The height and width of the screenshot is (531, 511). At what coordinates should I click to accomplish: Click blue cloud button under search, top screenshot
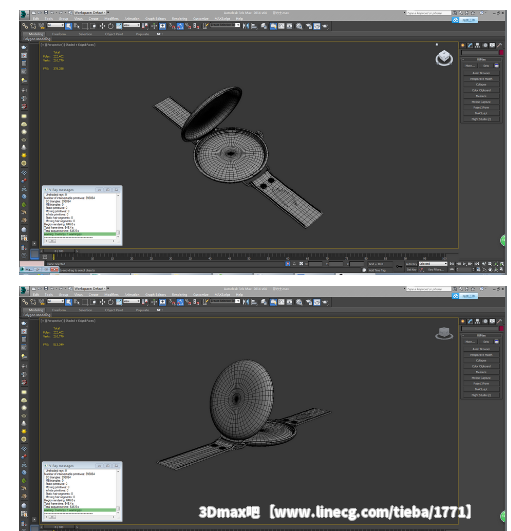click(465, 20)
